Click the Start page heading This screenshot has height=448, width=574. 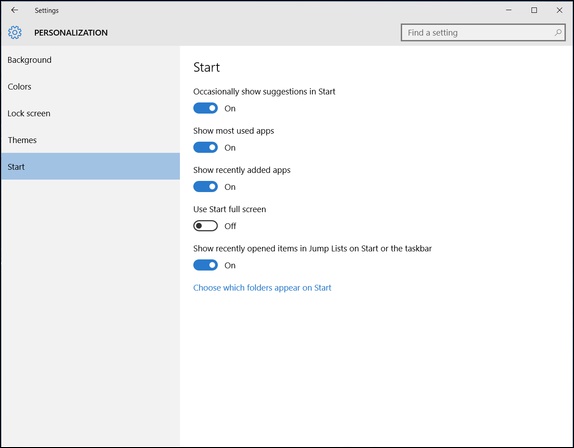pos(206,67)
